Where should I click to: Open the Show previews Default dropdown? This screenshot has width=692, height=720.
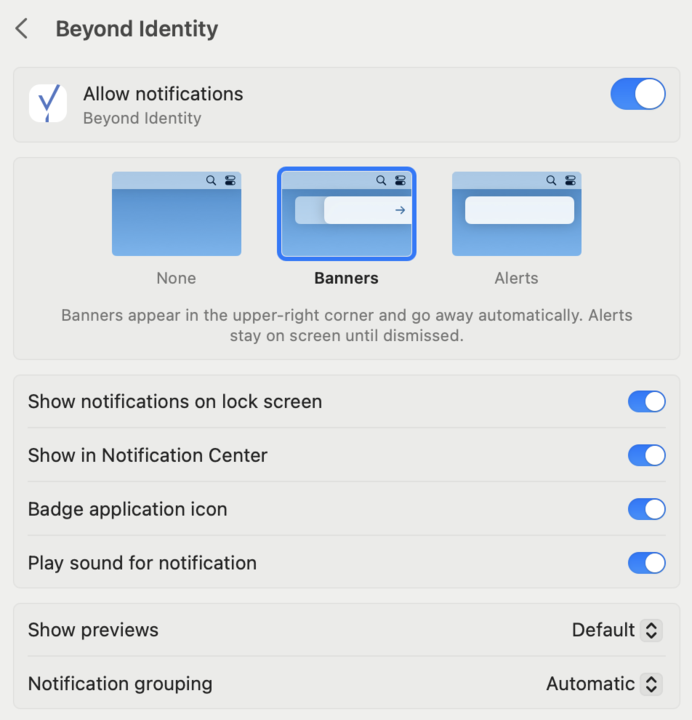(616, 630)
